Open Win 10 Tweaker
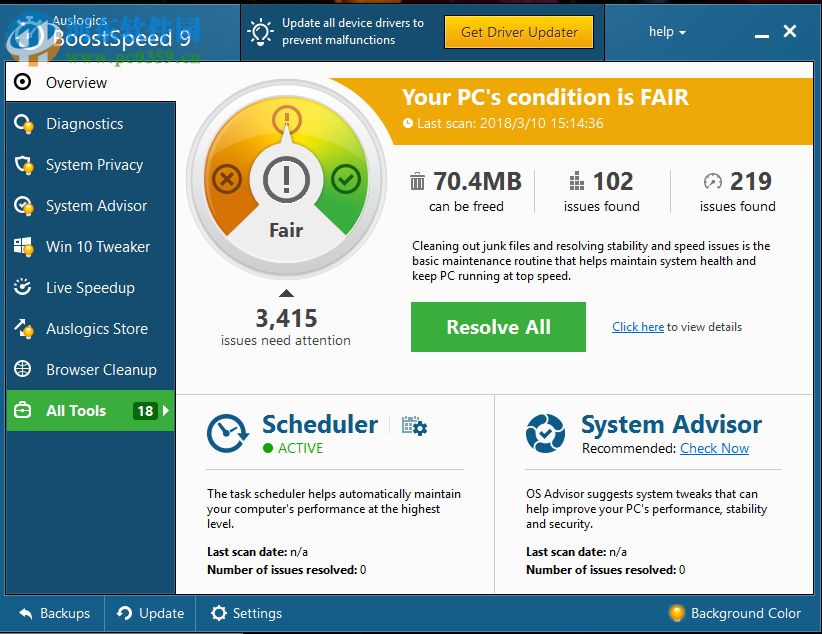 click(91, 246)
